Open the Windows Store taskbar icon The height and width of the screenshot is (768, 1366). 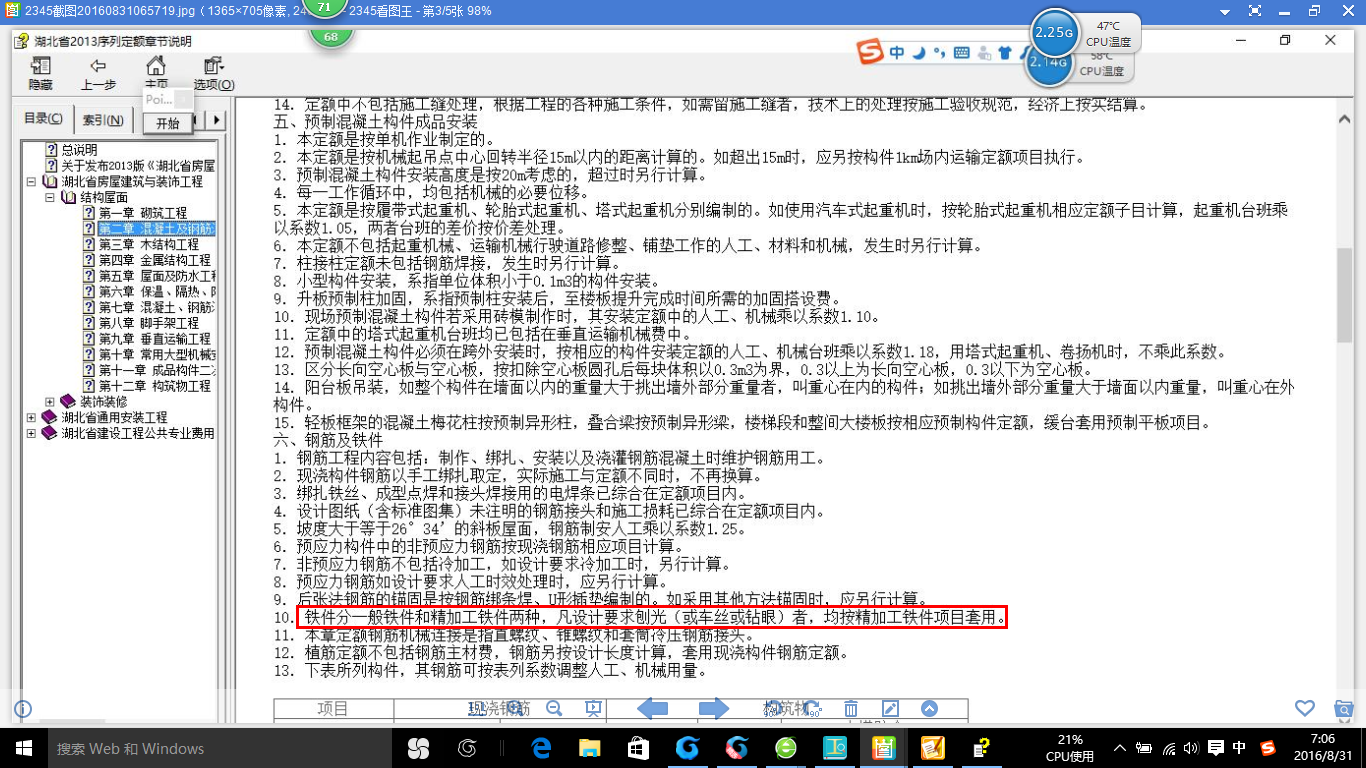click(638, 748)
